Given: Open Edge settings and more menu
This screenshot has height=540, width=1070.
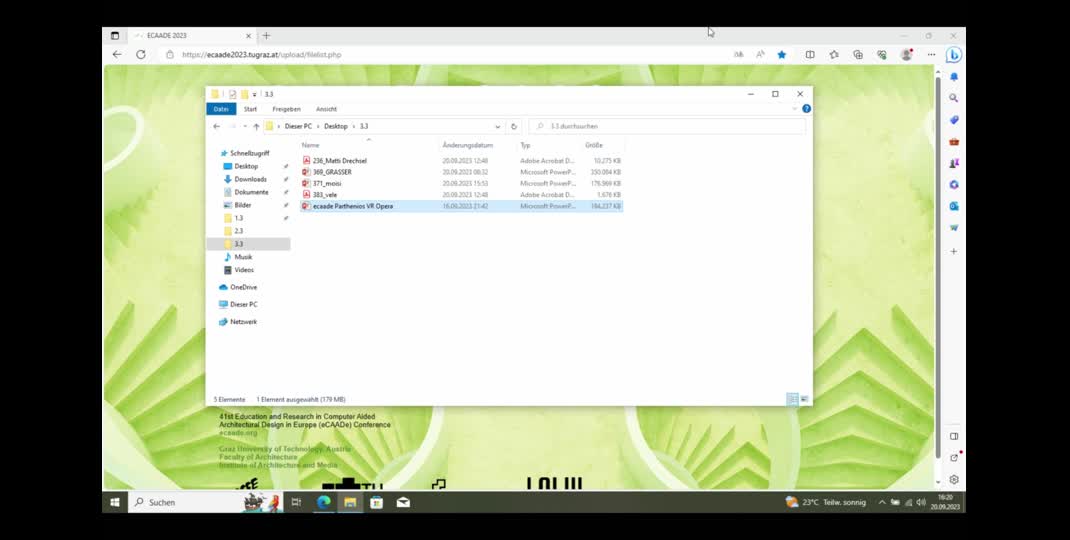Looking at the screenshot, I should 931,55.
